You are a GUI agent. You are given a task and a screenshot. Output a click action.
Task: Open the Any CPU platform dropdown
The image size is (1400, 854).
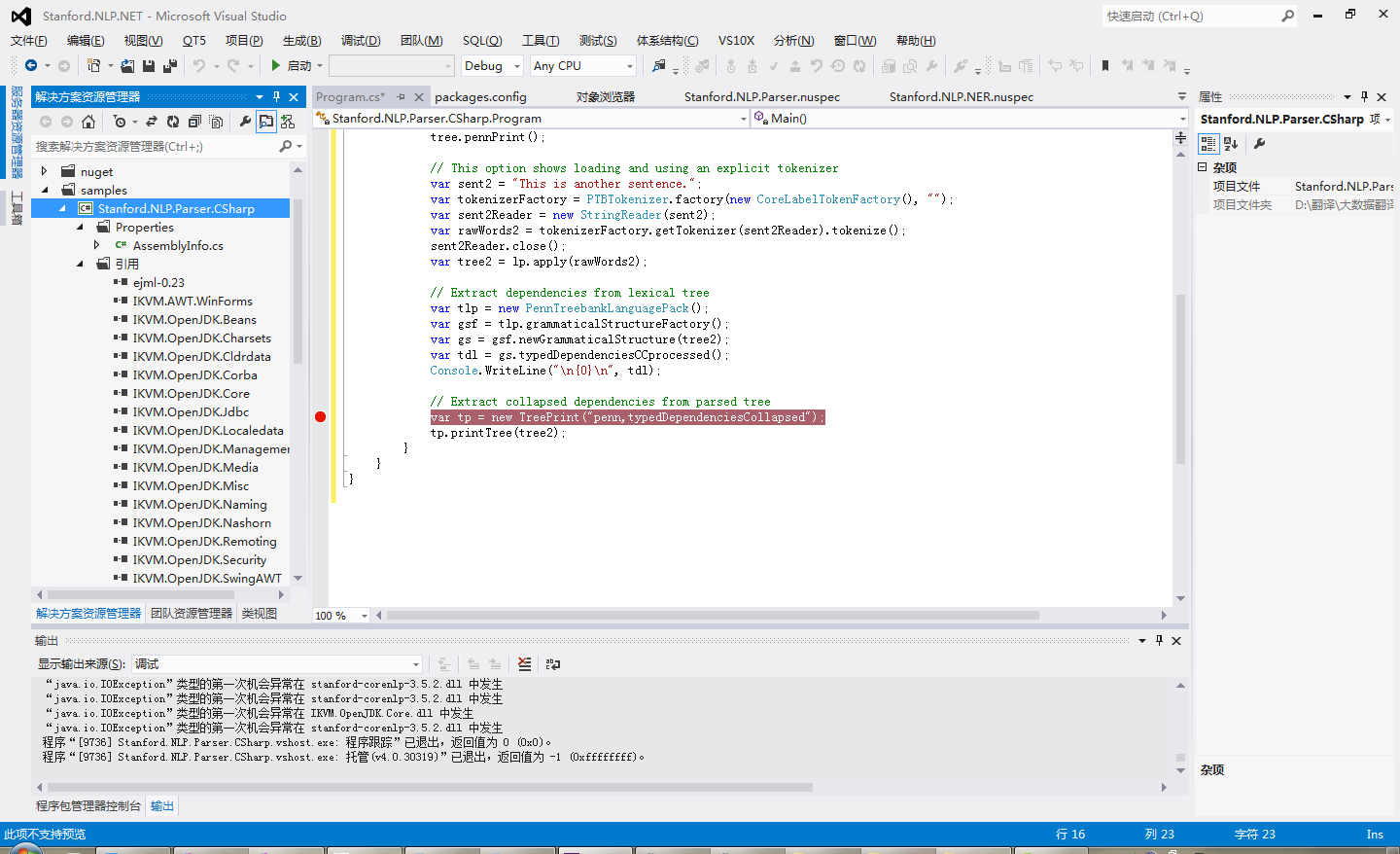630,66
